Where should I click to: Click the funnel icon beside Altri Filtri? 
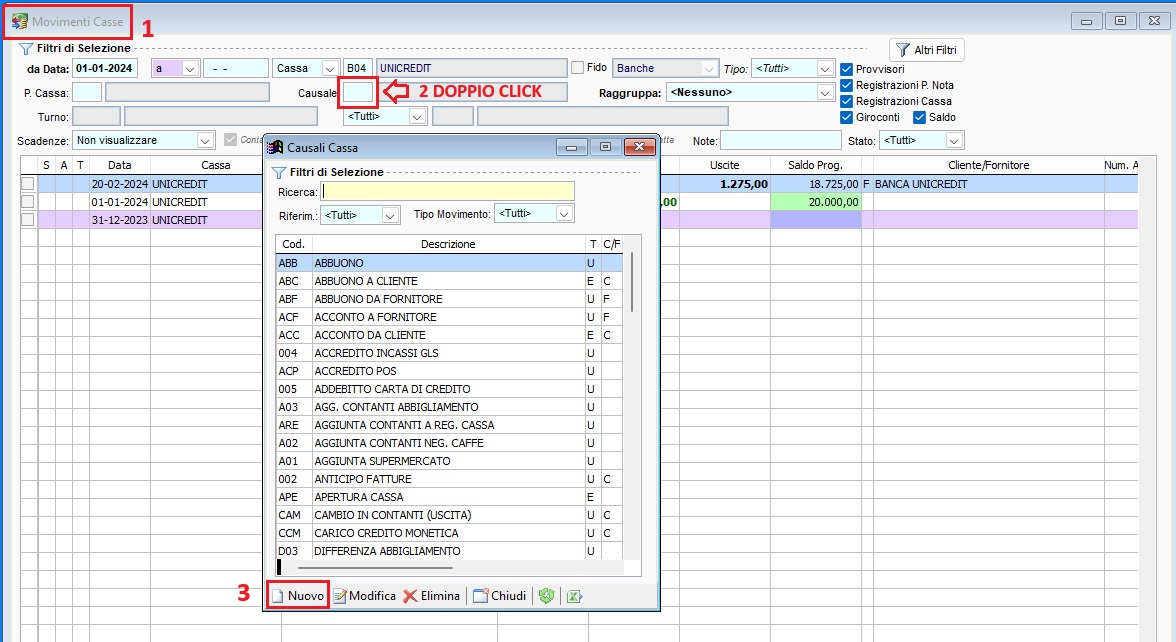903,49
